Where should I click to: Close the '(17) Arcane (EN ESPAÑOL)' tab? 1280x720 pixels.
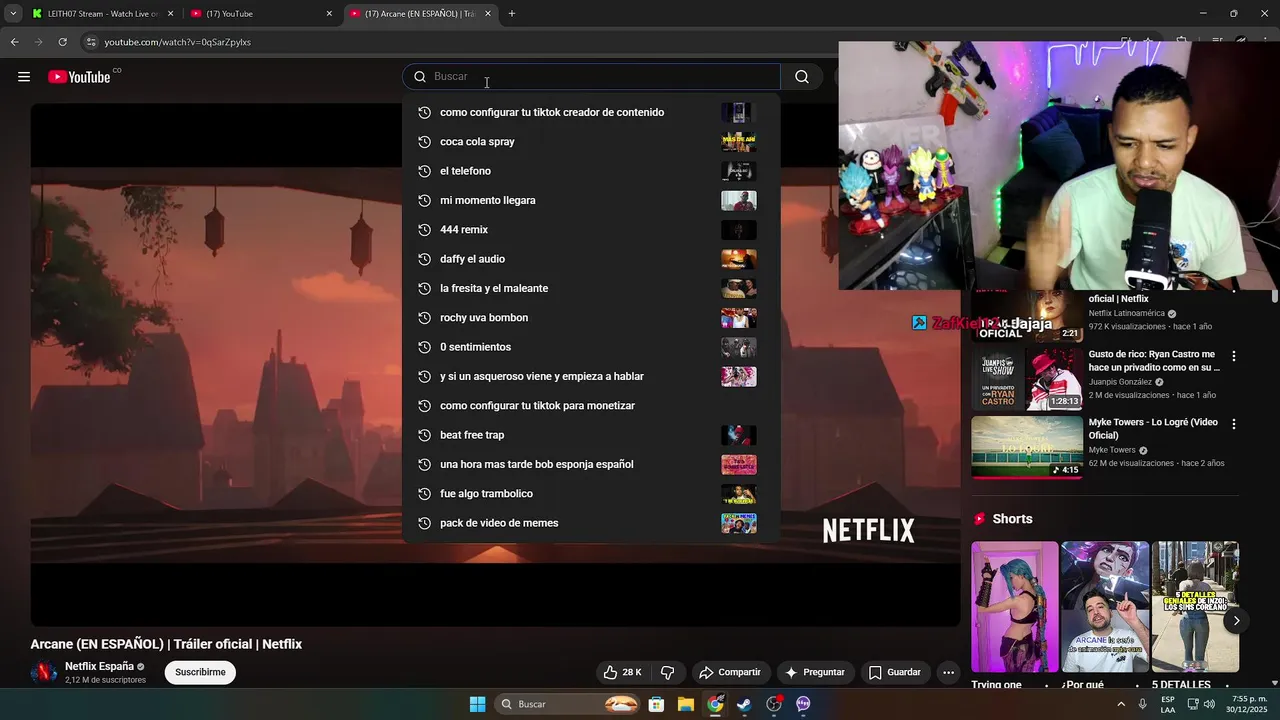coord(488,14)
